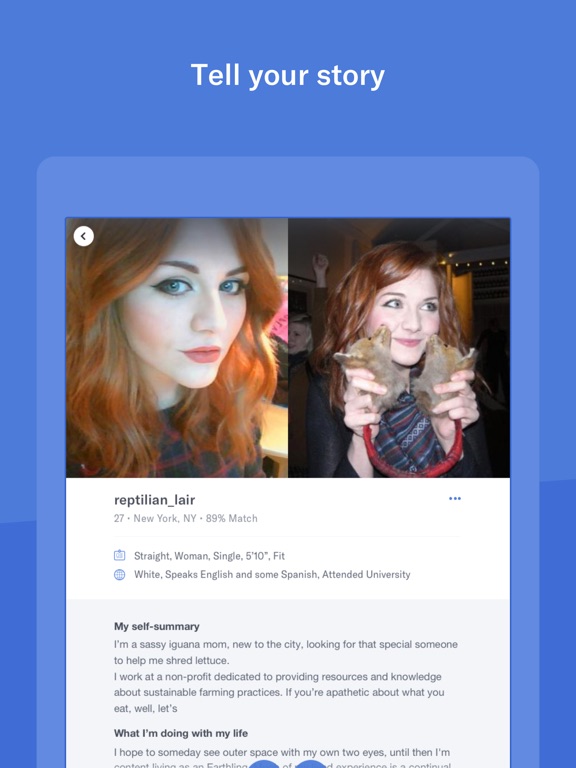Screen dimensions: 576x768
Task: Tap the sassy iguana mom summary text
Action: click(286, 652)
